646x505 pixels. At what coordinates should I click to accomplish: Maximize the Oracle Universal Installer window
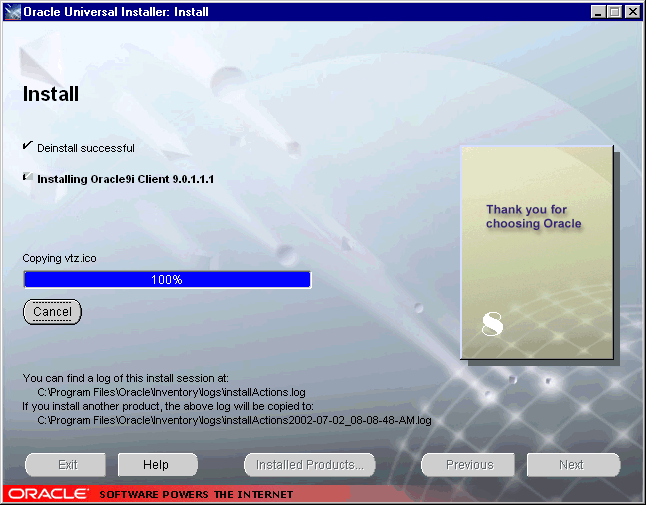tap(615, 12)
